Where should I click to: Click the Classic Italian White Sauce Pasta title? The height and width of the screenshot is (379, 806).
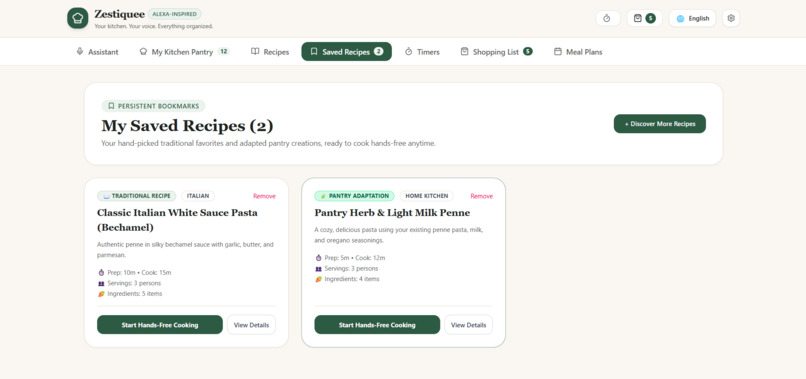[177, 220]
